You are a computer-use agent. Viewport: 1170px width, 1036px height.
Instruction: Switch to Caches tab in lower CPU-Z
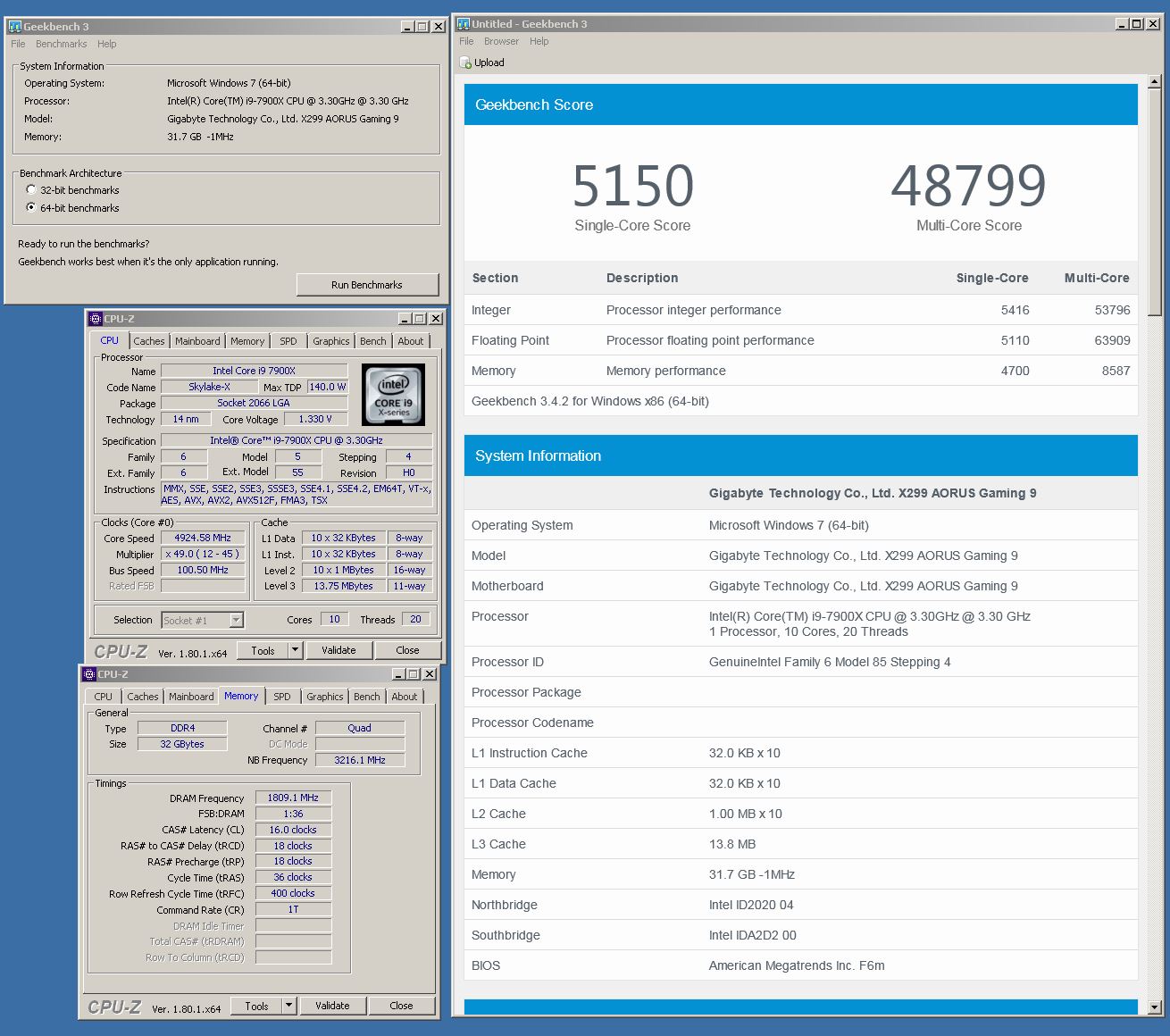pyautogui.click(x=143, y=697)
